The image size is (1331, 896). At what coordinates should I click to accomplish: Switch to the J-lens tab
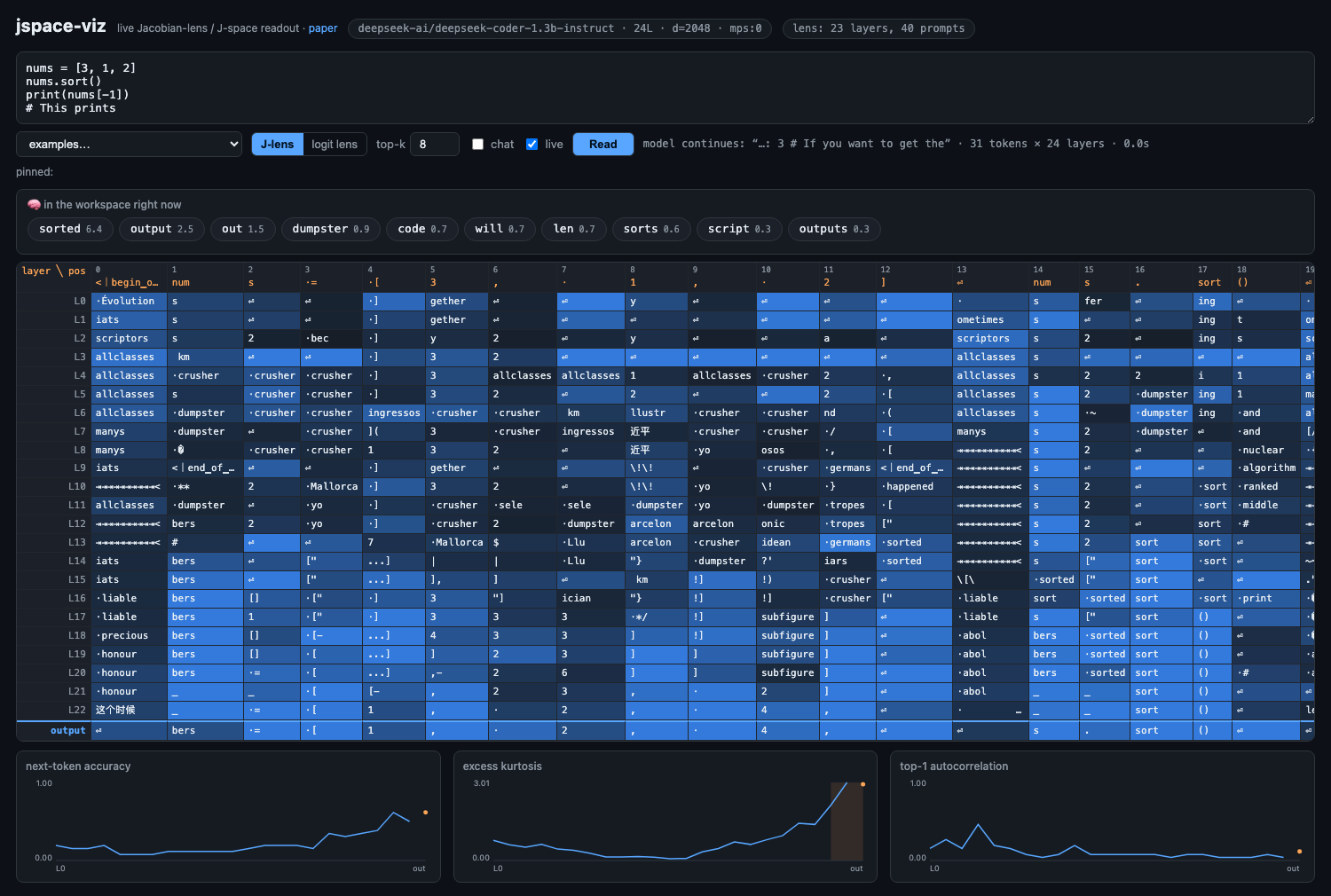[x=277, y=144]
